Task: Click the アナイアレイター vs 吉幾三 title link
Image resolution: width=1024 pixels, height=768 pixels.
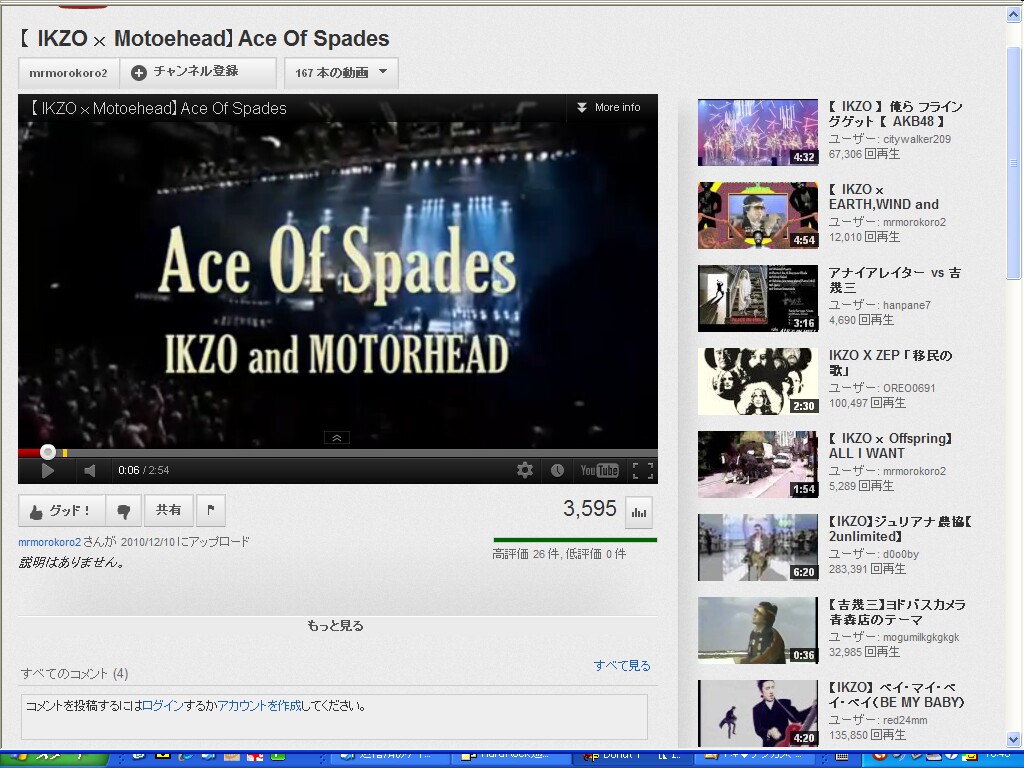Action: (x=895, y=280)
